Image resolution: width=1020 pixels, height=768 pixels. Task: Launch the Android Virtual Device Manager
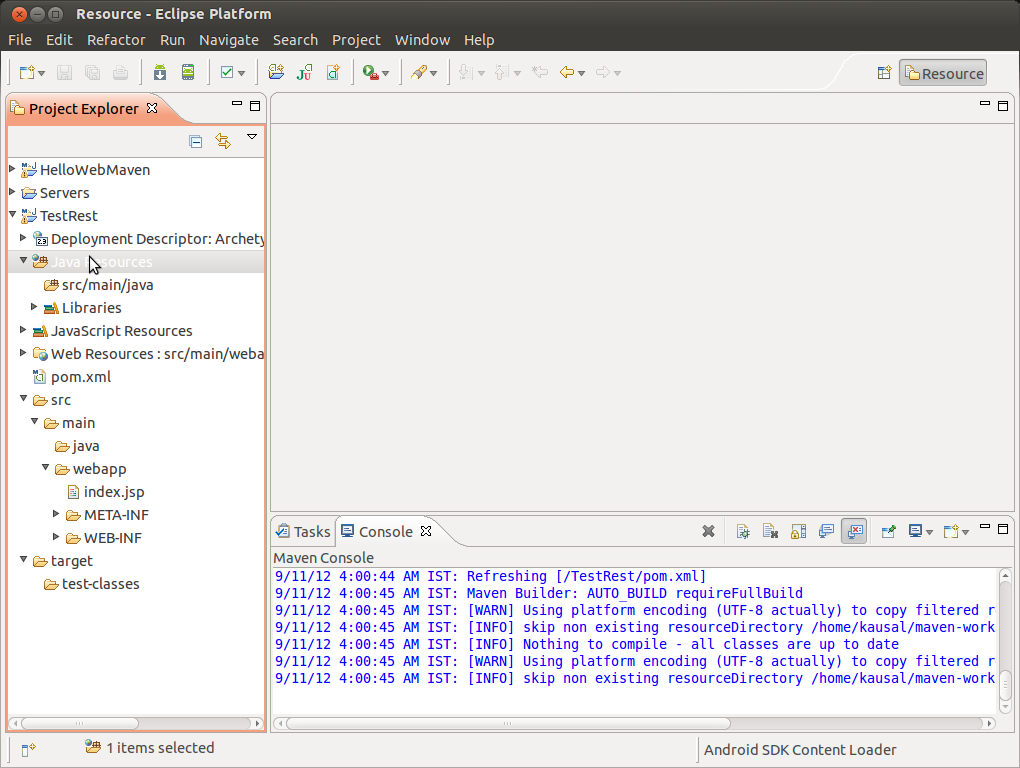pyautogui.click(x=187, y=72)
